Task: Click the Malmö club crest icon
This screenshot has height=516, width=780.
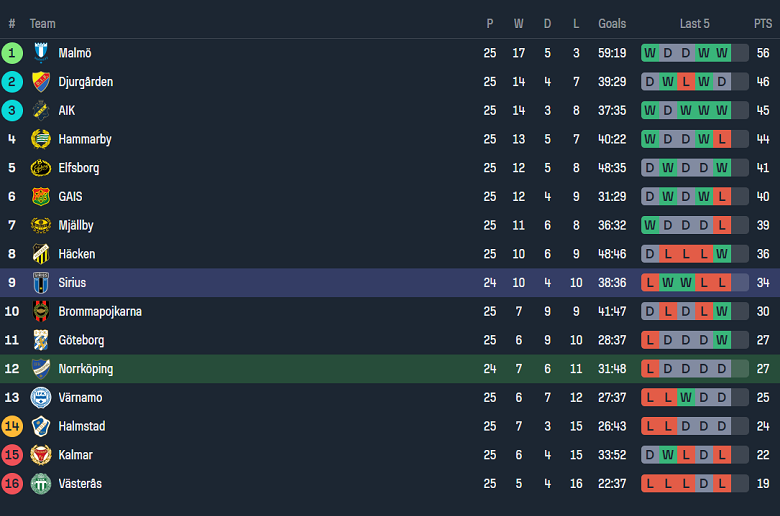Action: (x=41, y=53)
